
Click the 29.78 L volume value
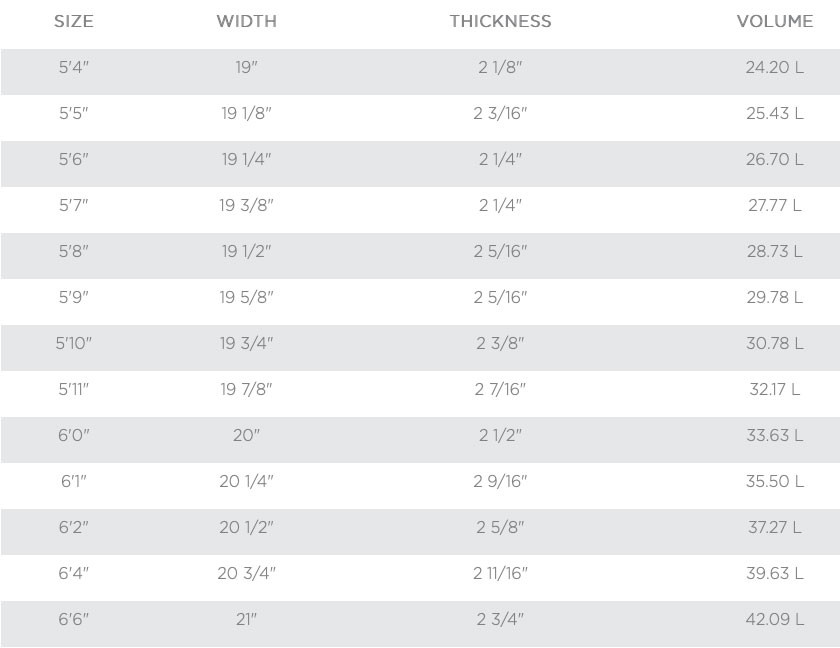(x=774, y=298)
